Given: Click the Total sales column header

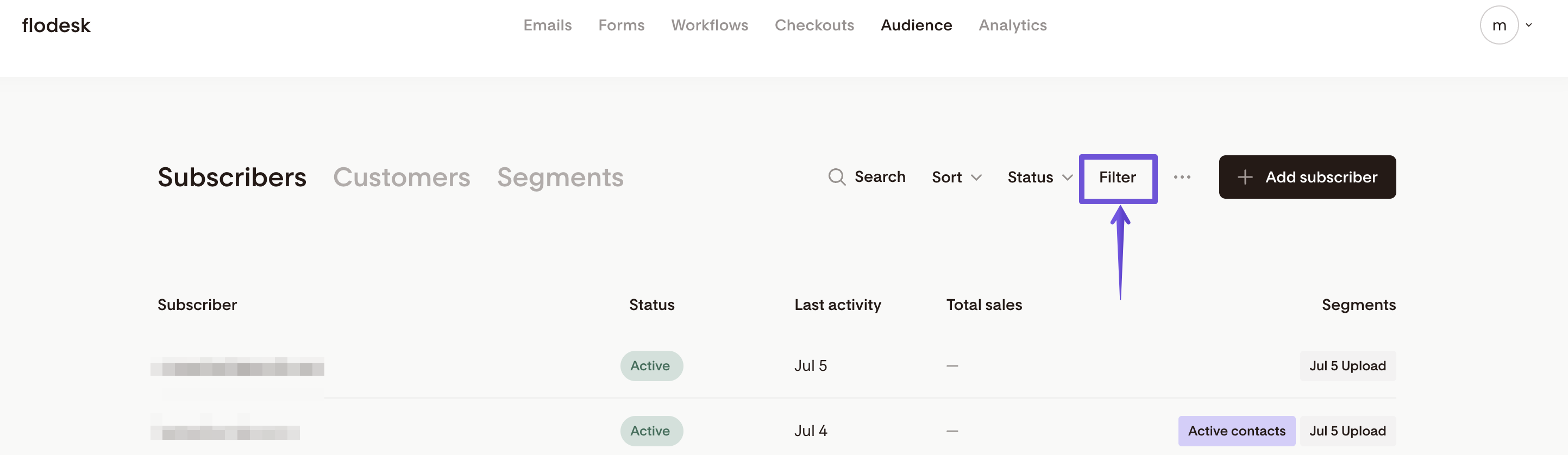Looking at the screenshot, I should (983, 305).
